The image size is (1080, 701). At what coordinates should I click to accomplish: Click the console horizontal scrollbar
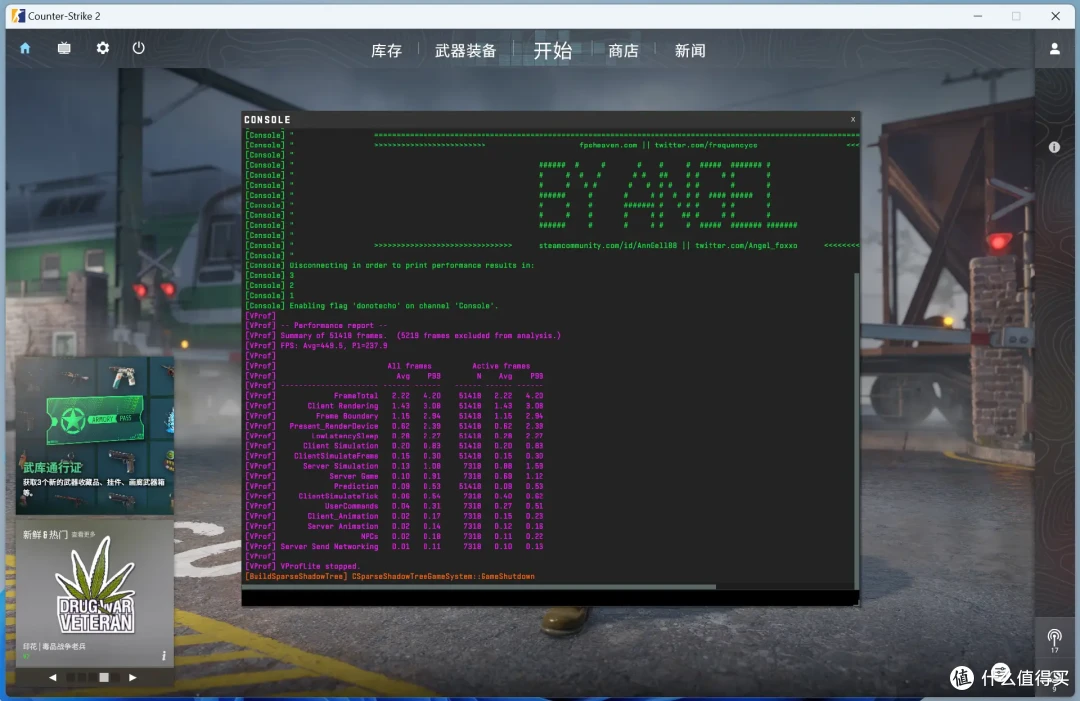pos(479,587)
